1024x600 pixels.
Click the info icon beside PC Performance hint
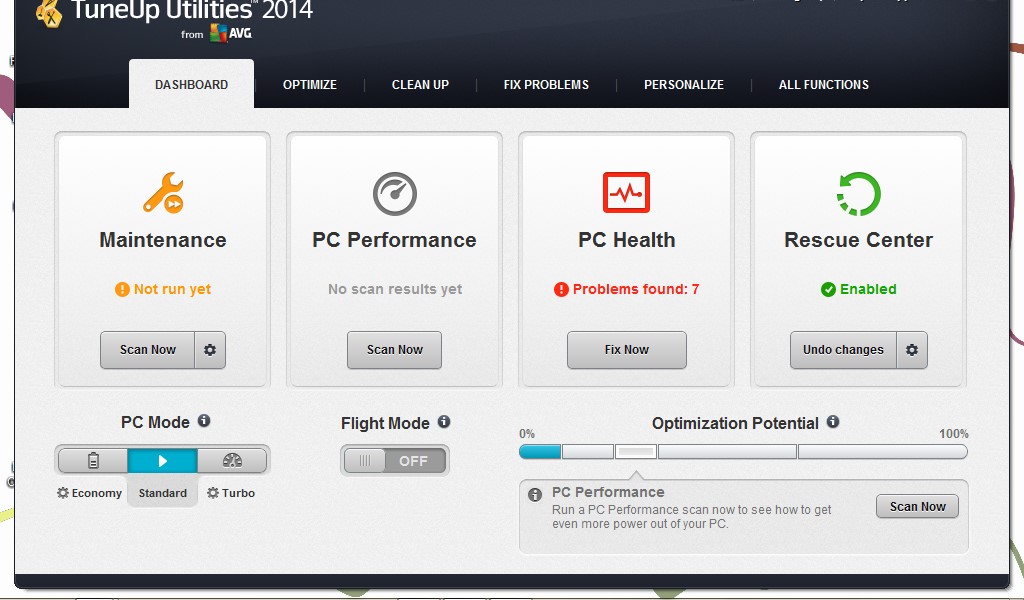535,495
